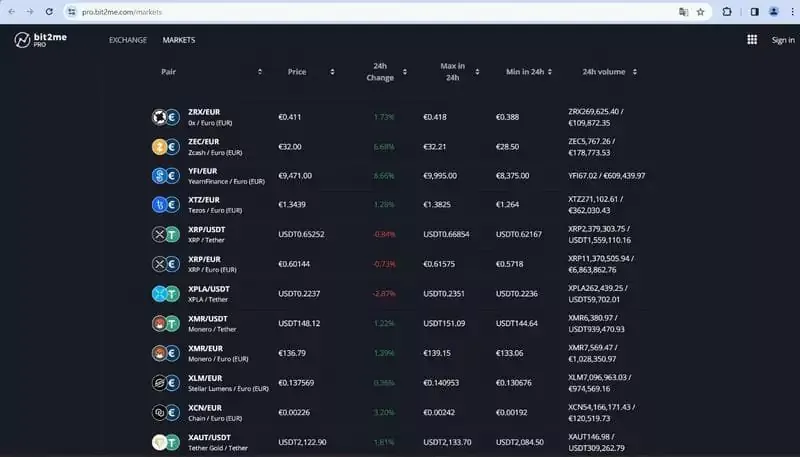Sort by 24h volume column arrows

click(x=635, y=72)
